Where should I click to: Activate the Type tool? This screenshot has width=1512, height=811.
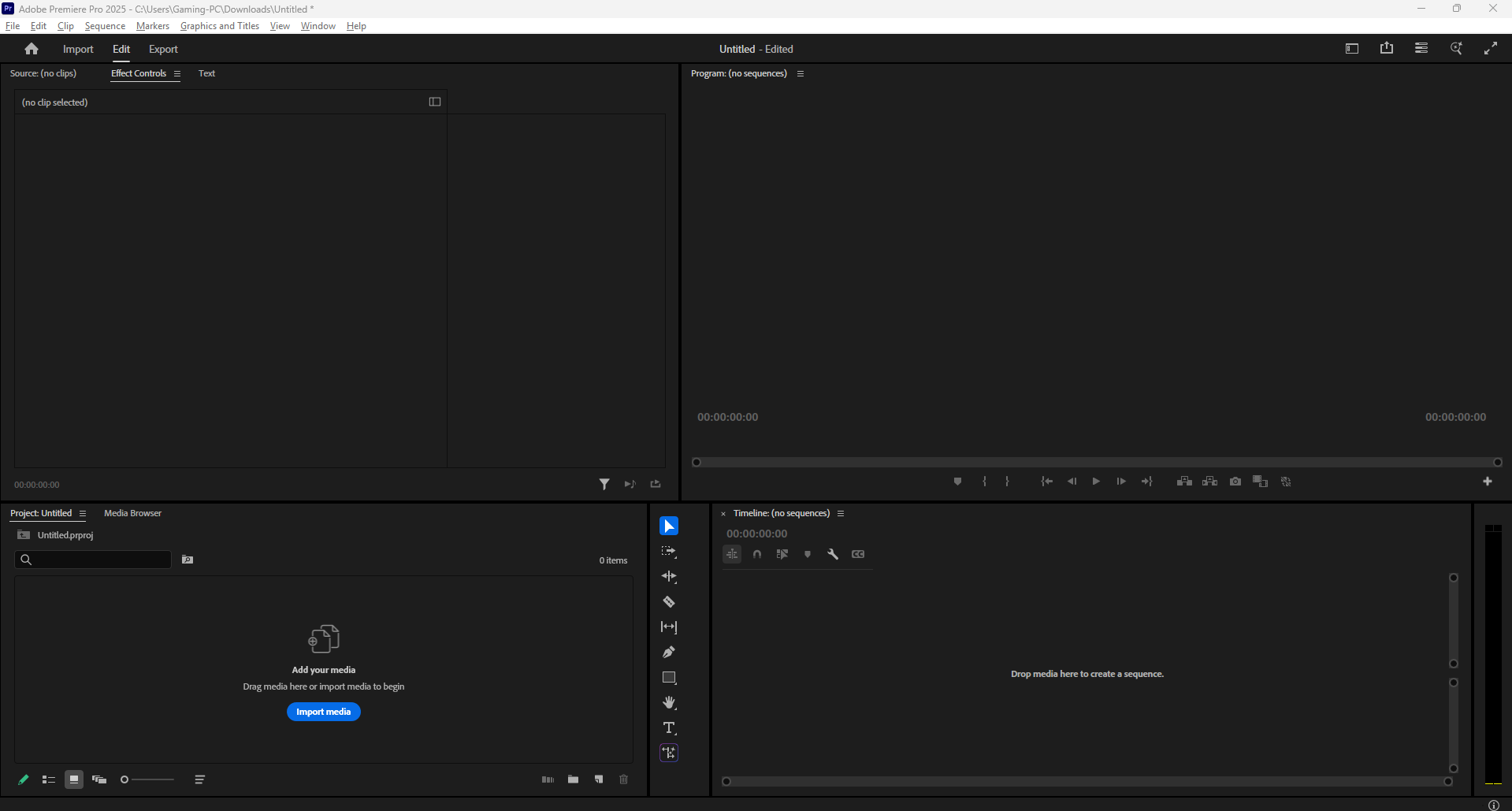click(x=669, y=728)
